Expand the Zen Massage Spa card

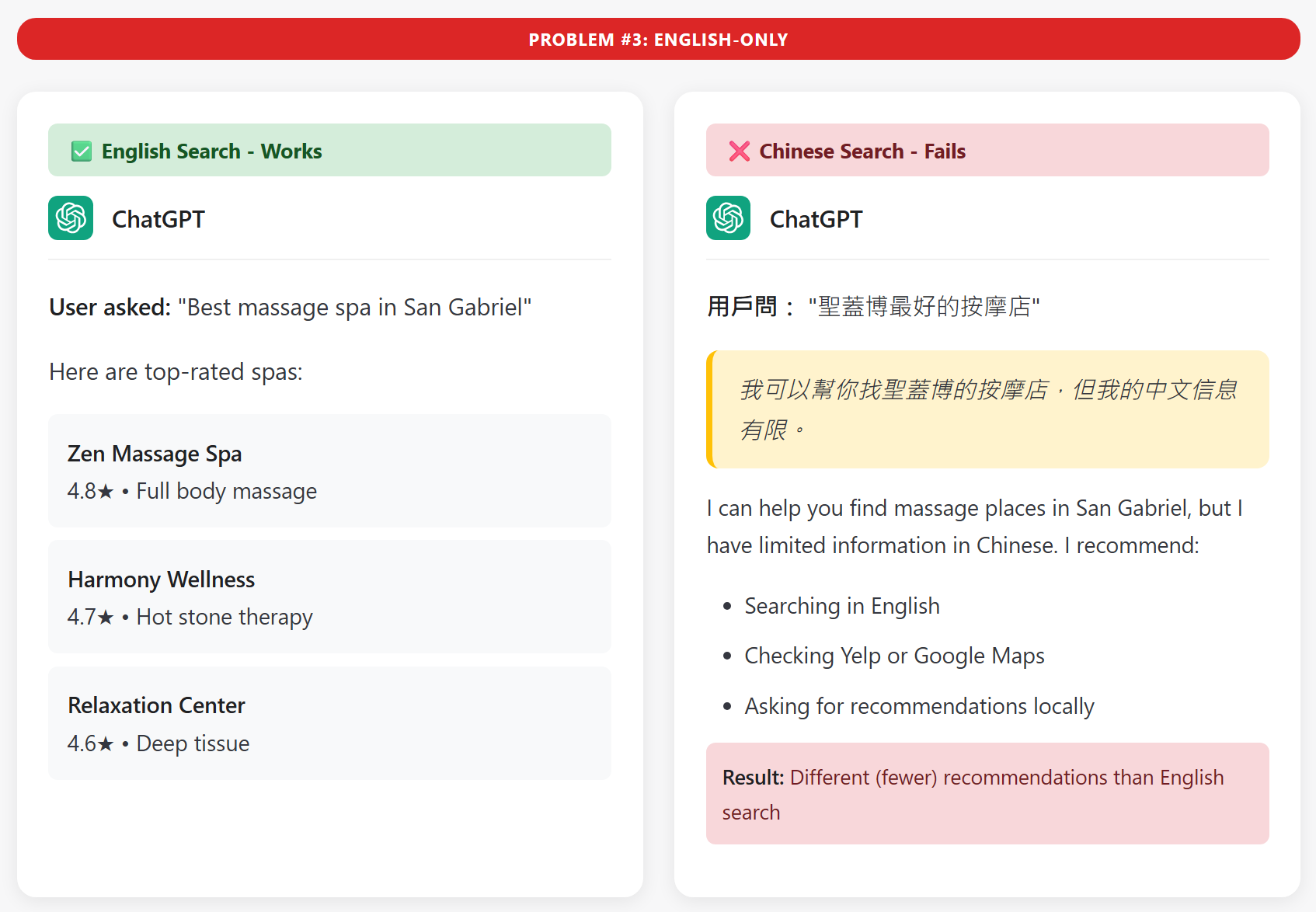click(329, 471)
